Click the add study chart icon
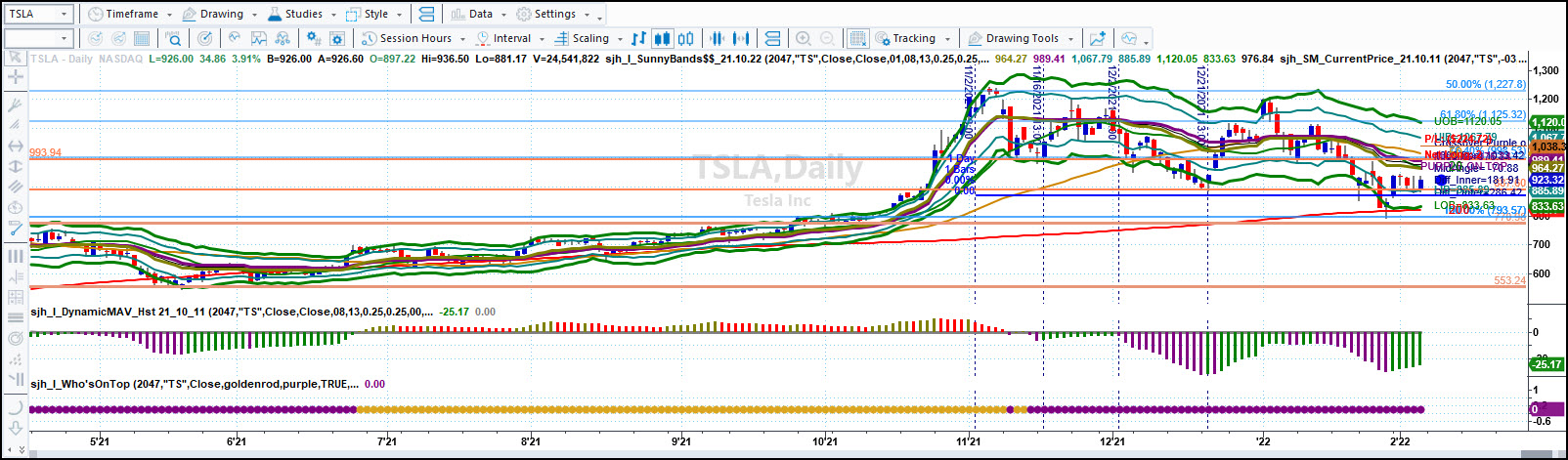The width and height of the screenshot is (1568, 460). pos(258,39)
